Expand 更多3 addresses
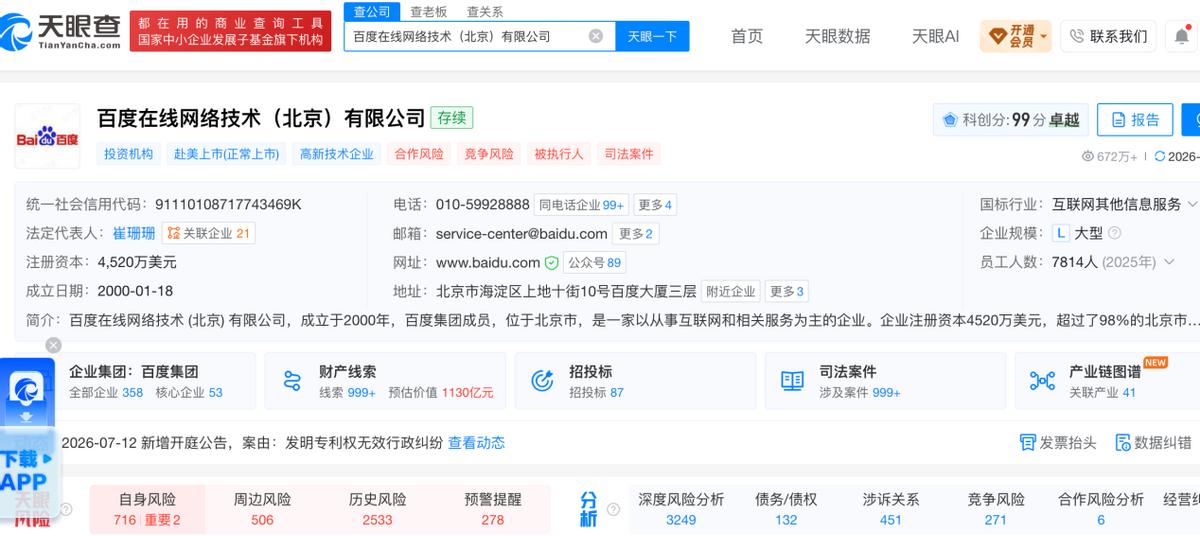This screenshot has width=1200, height=536. tap(787, 292)
